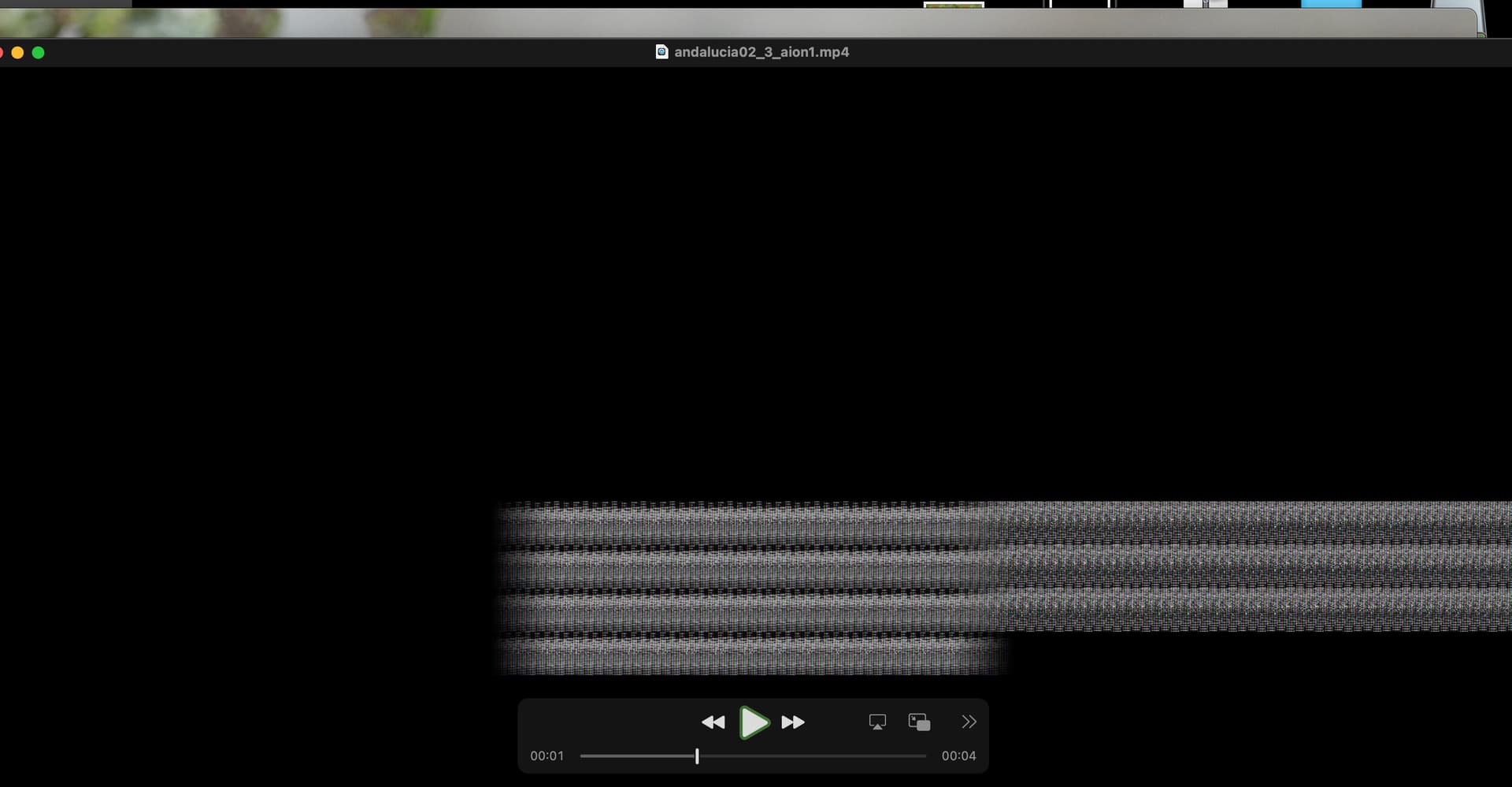Viewport: 1512px width, 787px height.
Task: Click the document proxy icon beside the filename
Action: coord(661,52)
